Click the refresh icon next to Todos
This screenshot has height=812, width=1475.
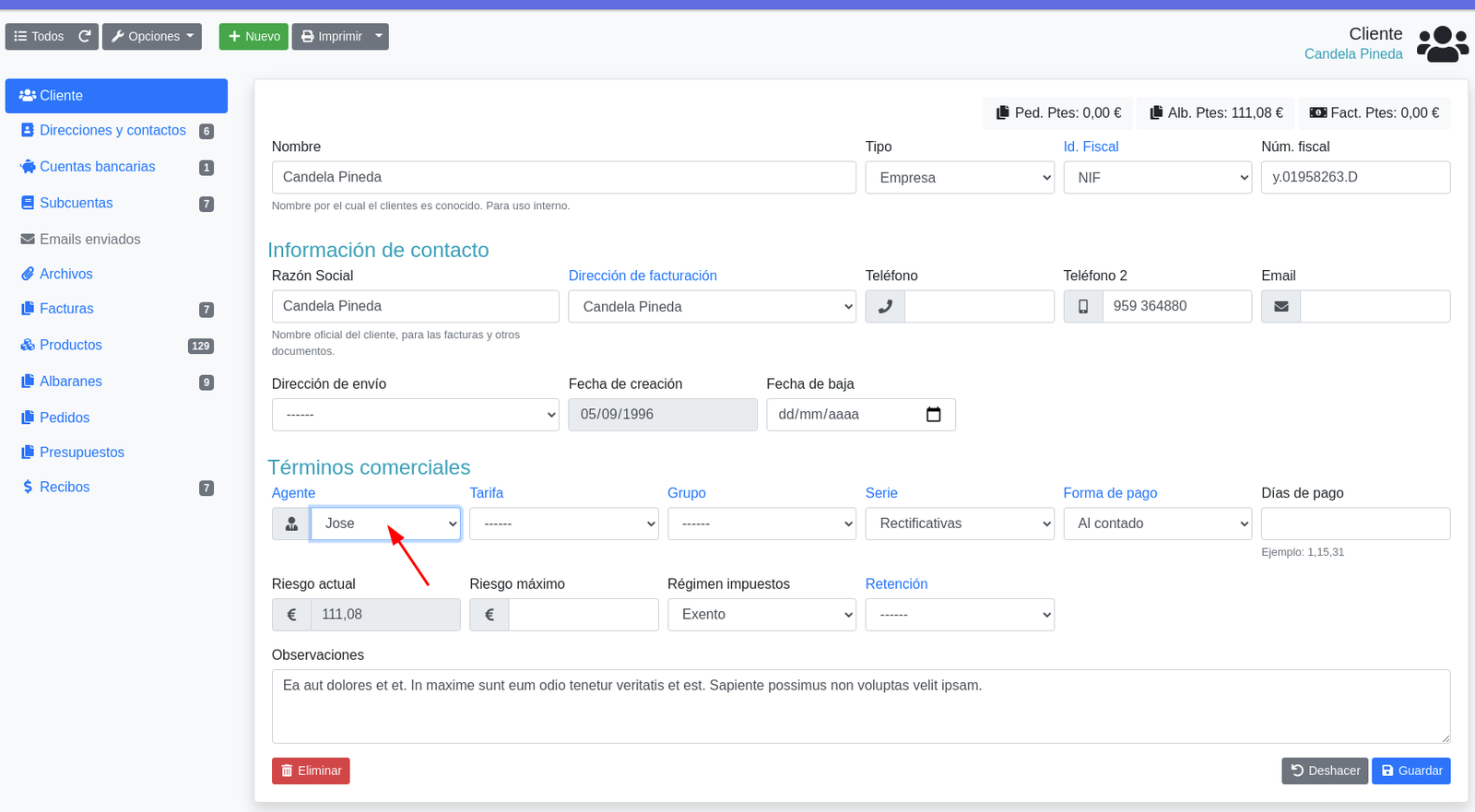point(85,36)
